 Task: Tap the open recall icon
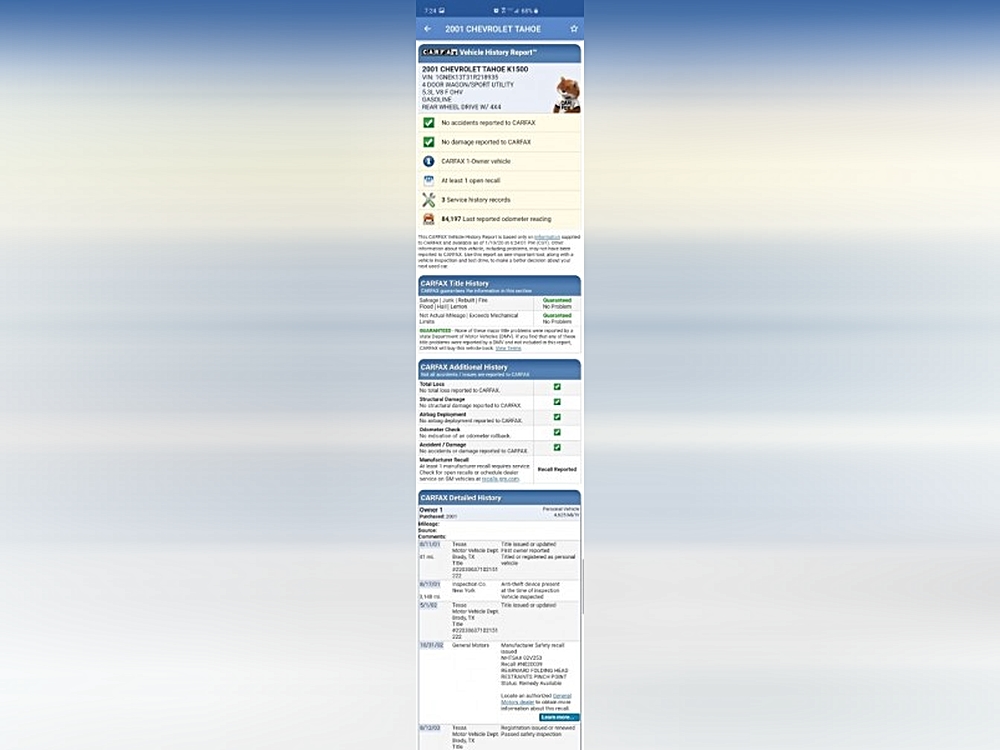(428, 180)
